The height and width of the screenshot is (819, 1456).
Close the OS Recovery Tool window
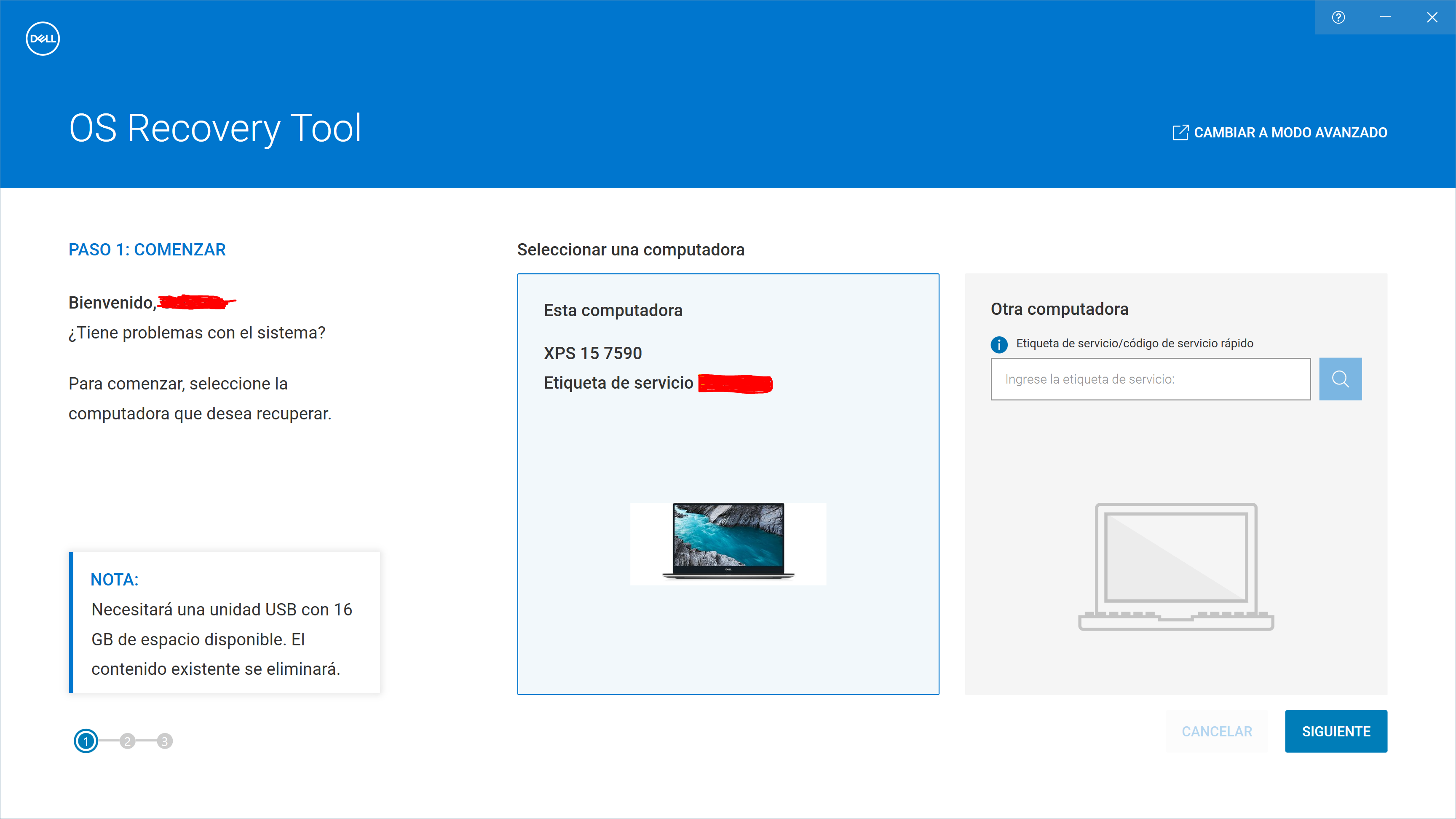1432,17
